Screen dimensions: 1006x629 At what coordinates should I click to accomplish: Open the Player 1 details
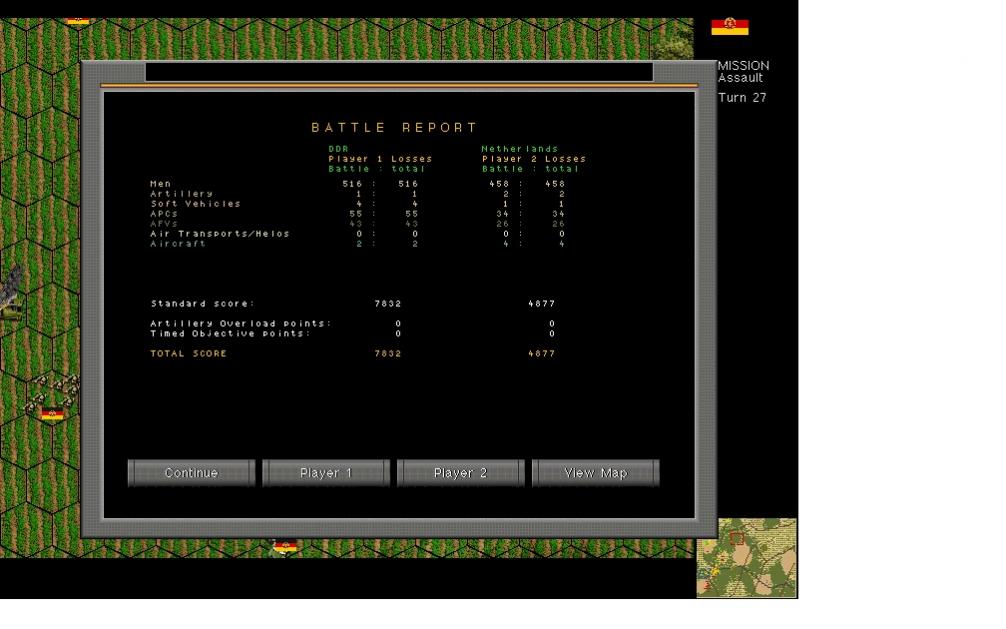(x=326, y=473)
